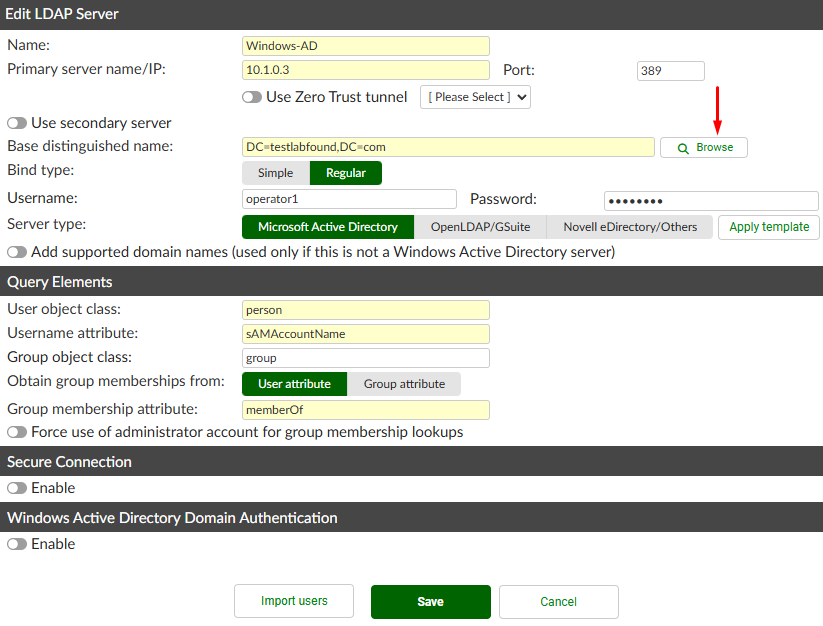Select Microsoft Active Directory server type
This screenshot has height=626, width=823.
327,226
